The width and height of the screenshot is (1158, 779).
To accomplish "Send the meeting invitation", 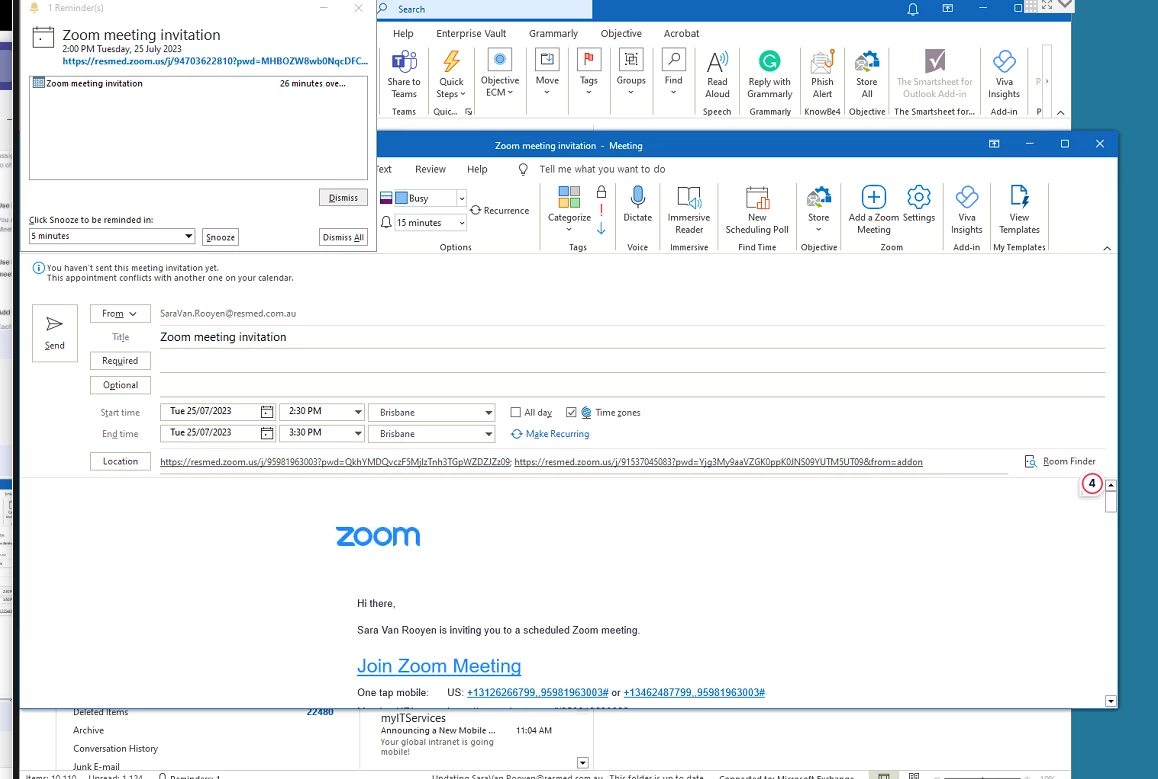I will tap(55, 333).
